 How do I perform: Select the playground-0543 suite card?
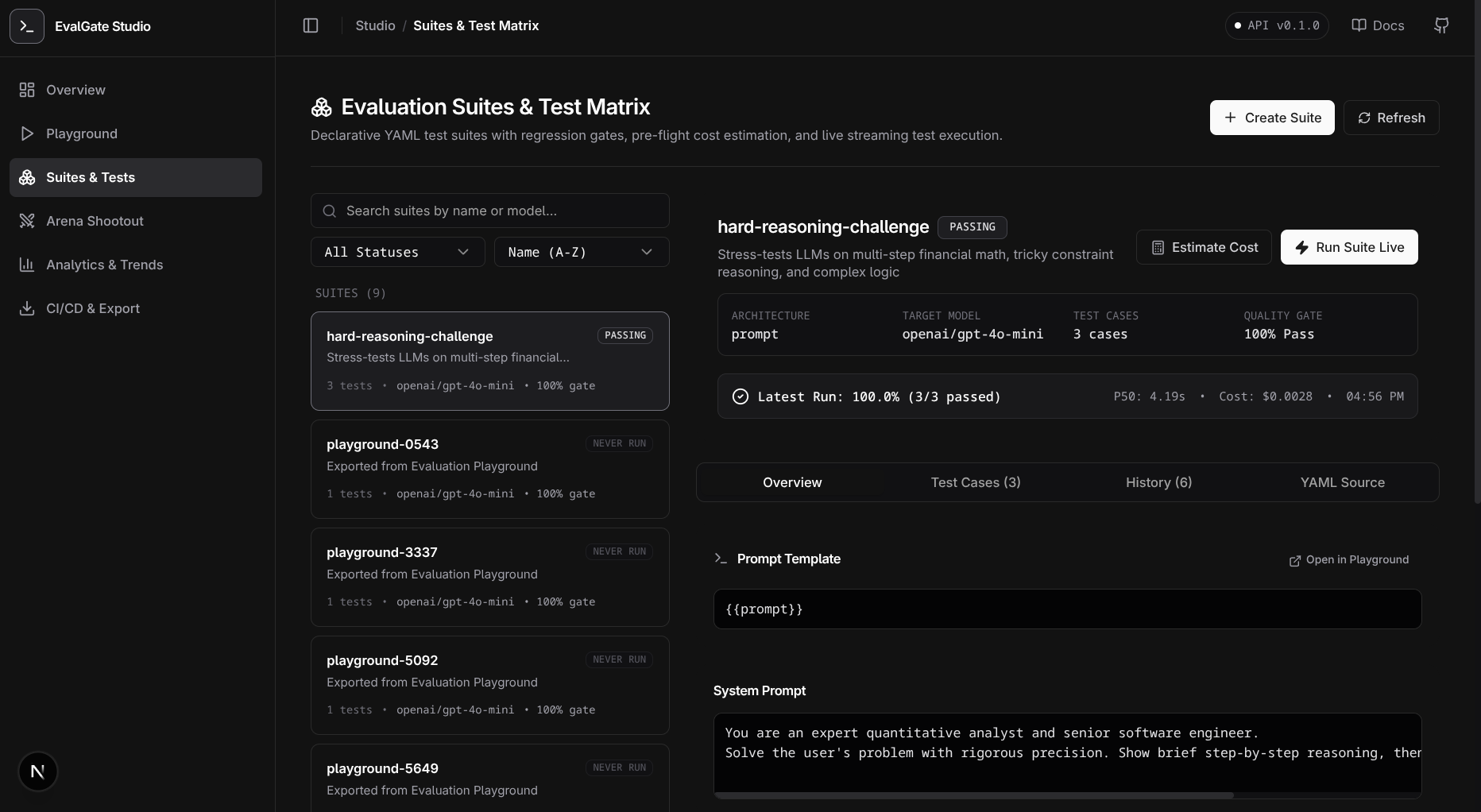[x=490, y=469]
